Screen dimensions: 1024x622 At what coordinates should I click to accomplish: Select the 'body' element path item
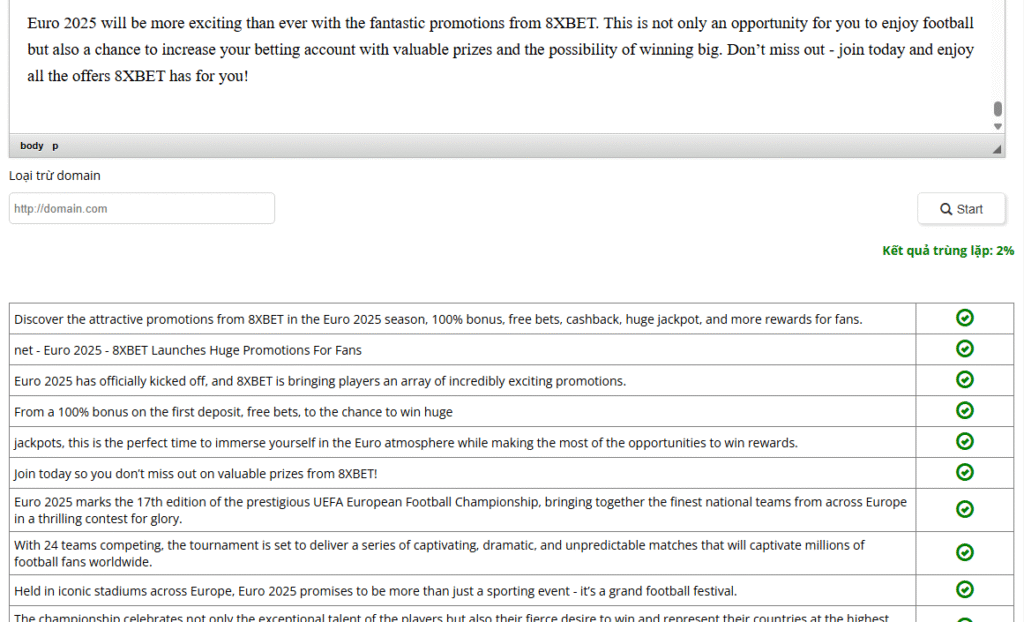(x=32, y=146)
